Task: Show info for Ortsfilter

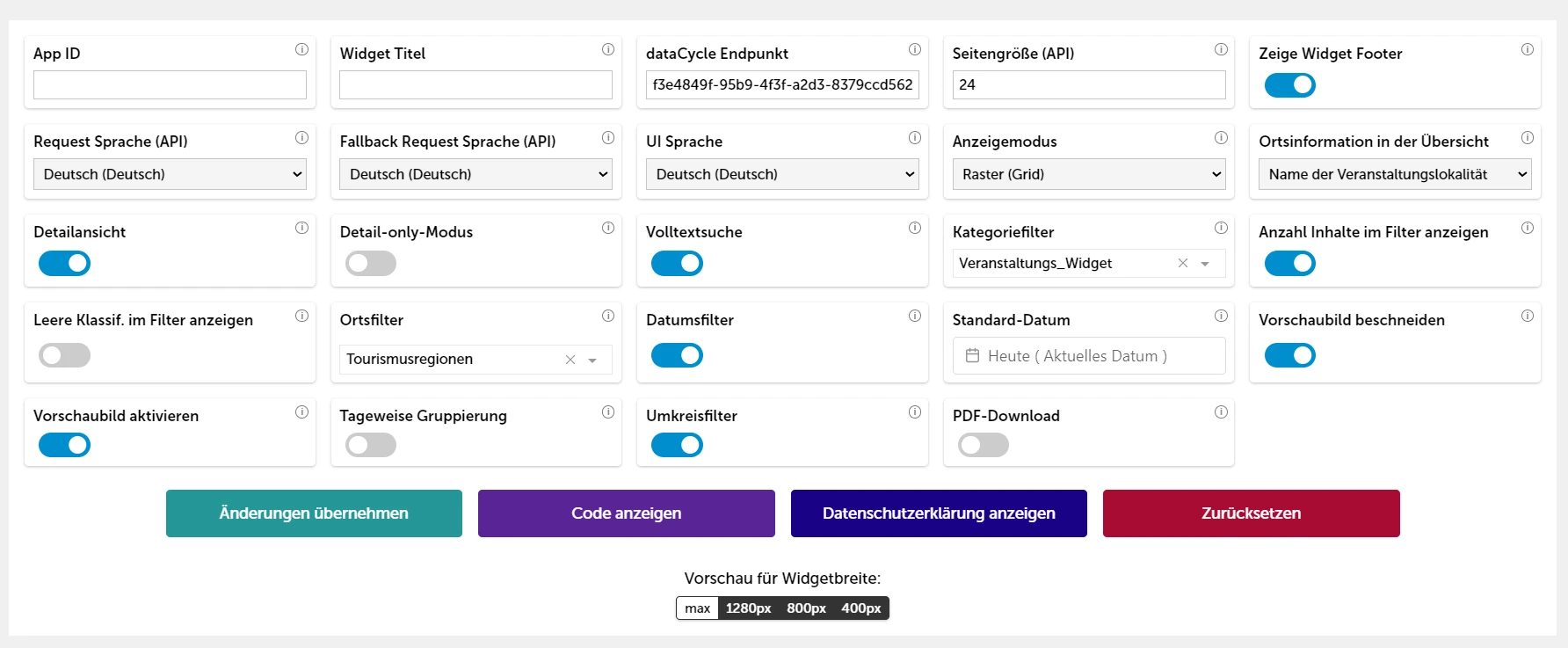Action: [607, 316]
